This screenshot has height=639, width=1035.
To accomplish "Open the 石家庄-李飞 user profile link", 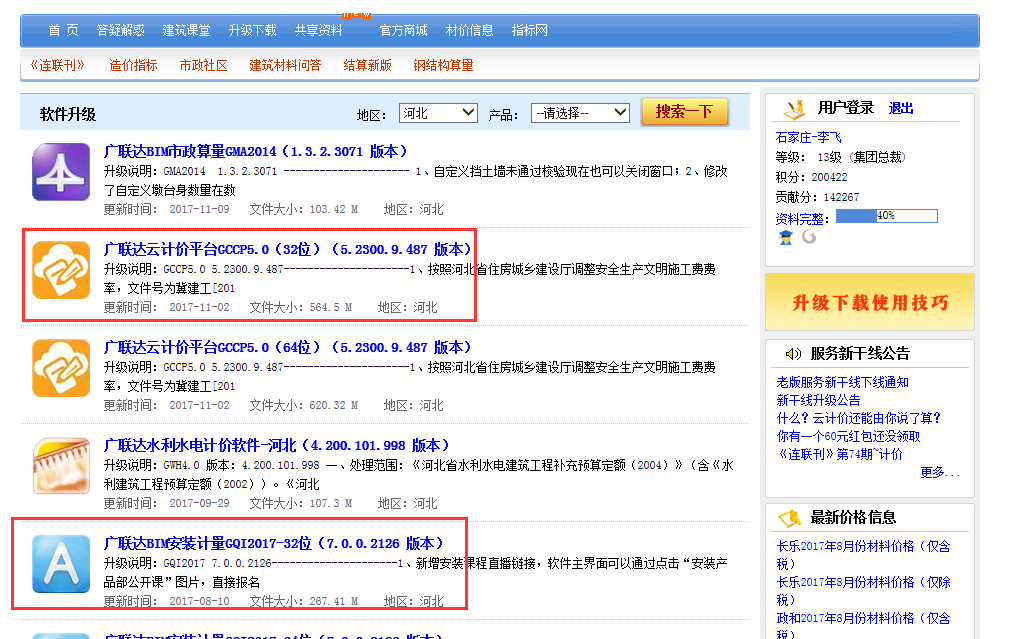I will click(809, 137).
